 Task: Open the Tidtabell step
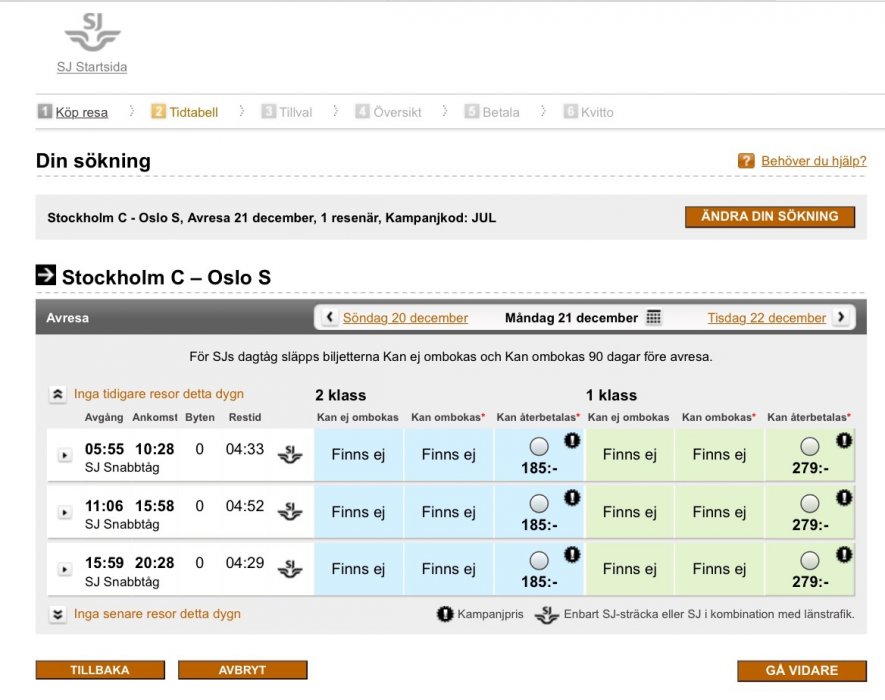point(193,112)
